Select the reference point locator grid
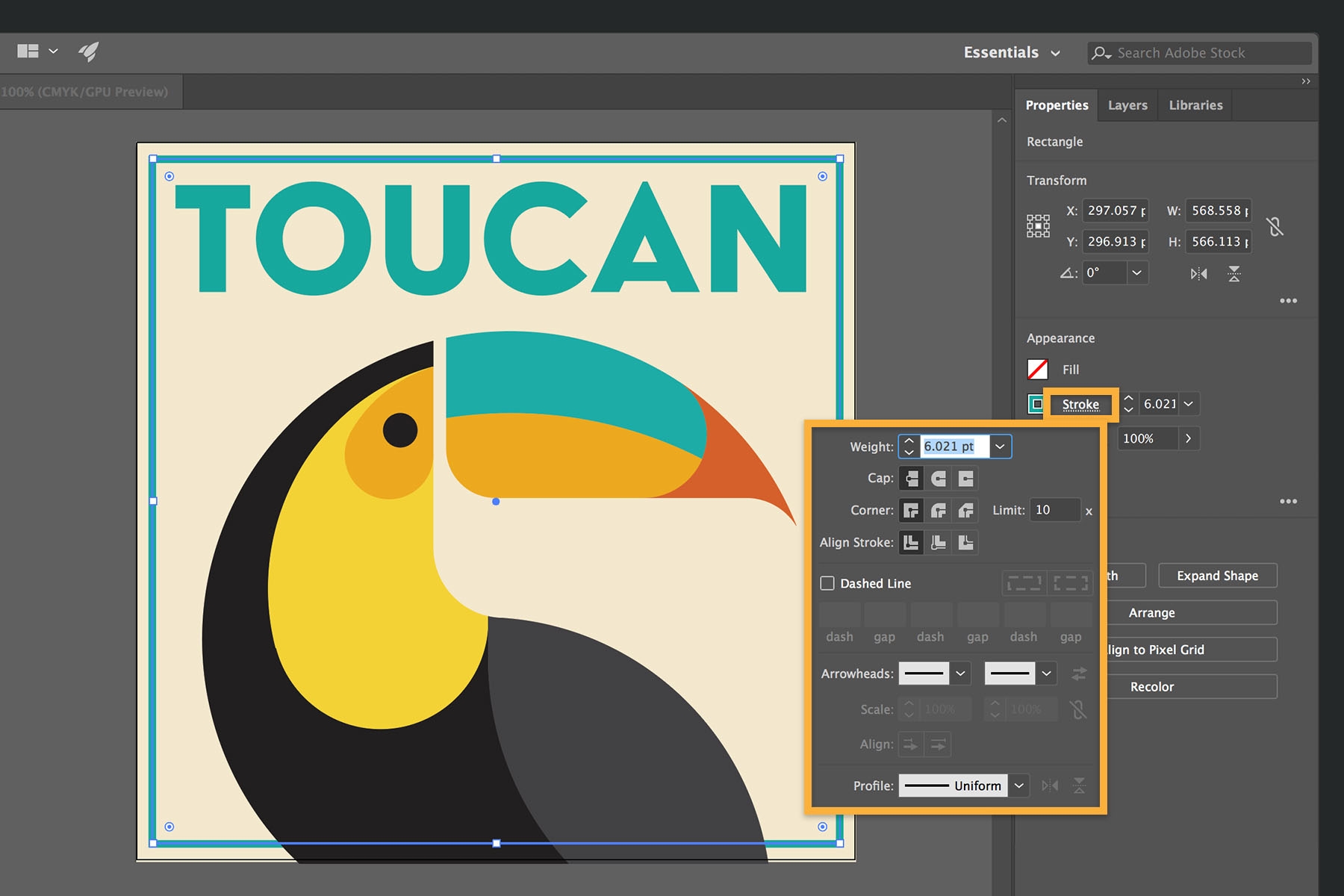The height and width of the screenshot is (896, 1344). coord(1038,226)
